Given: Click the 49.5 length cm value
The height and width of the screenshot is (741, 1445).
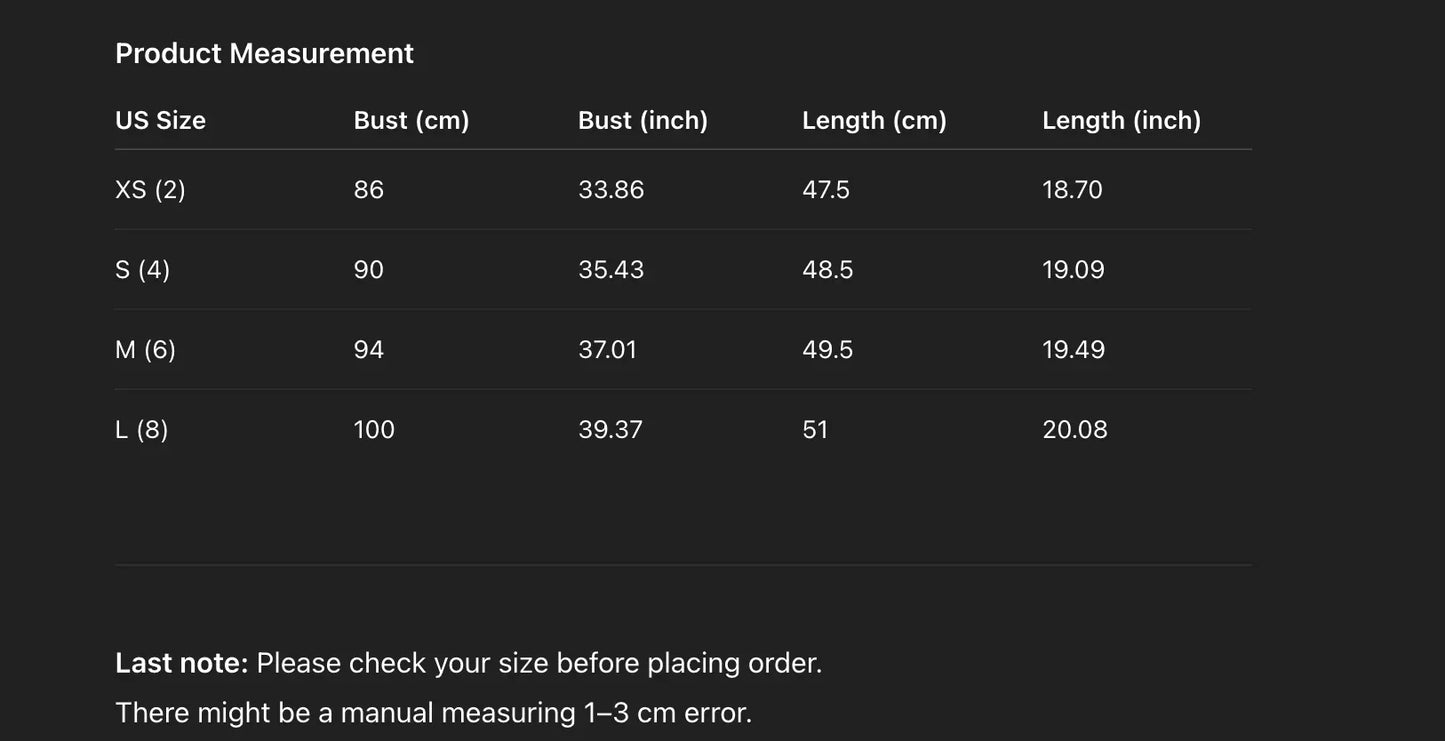Looking at the screenshot, I should click(827, 349).
